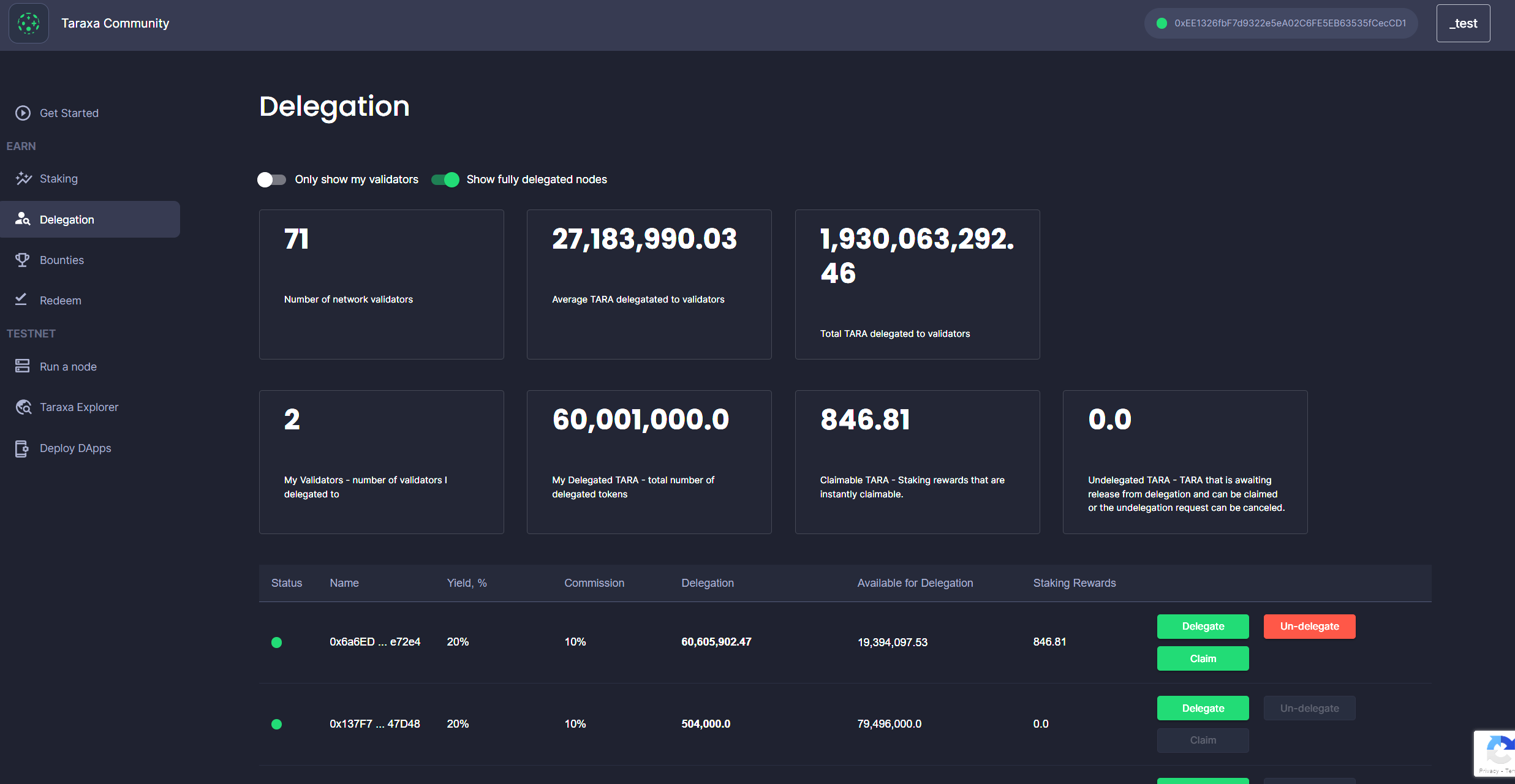This screenshot has height=784, width=1515.
Task: Claim rewards for validator 0x6a6ED ... e72e4
Action: pos(1203,658)
